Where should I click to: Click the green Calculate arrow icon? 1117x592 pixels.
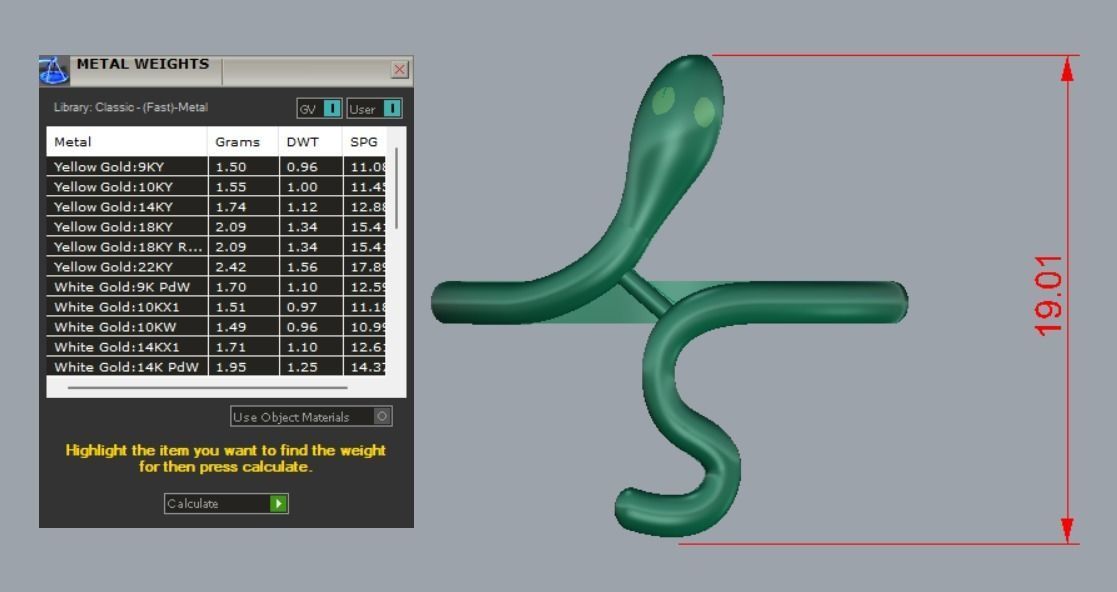pyautogui.click(x=279, y=504)
